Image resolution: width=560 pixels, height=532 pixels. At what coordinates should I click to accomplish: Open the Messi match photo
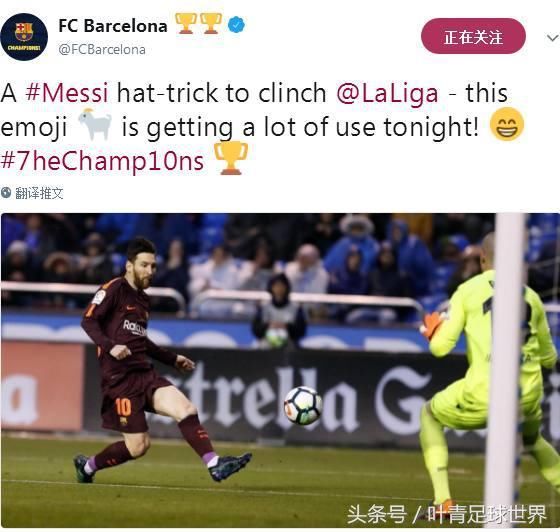tap(280, 370)
